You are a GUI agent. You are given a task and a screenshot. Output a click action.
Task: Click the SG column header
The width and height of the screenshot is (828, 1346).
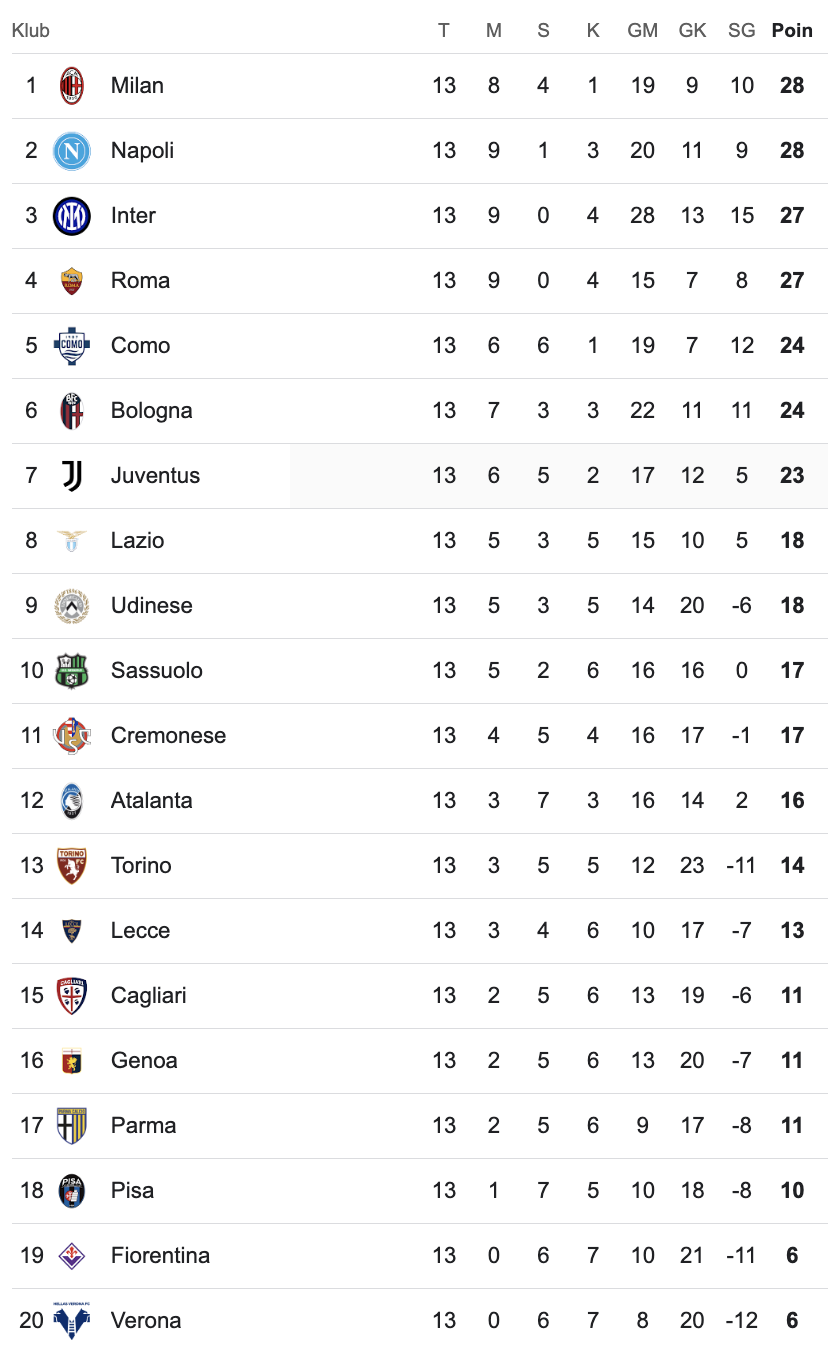(742, 31)
